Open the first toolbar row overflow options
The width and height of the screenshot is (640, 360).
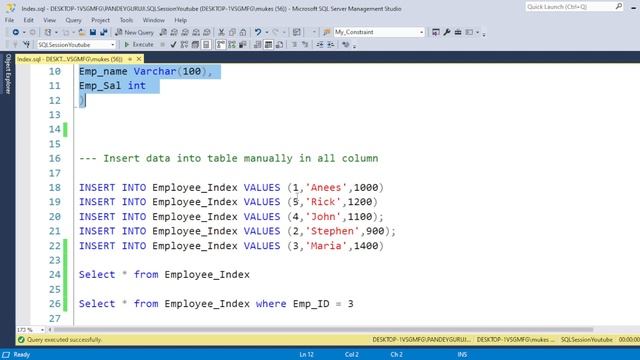click(484, 33)
